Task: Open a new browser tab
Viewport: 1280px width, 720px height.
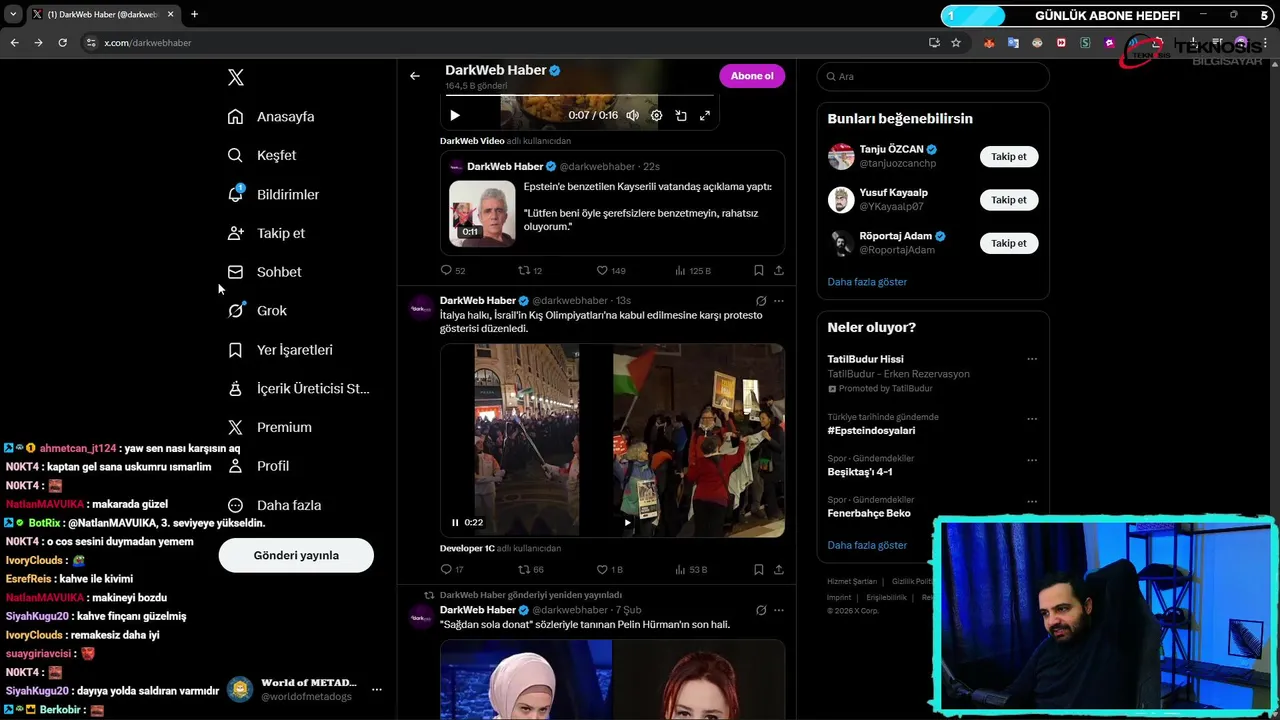Action: point(194,14)
